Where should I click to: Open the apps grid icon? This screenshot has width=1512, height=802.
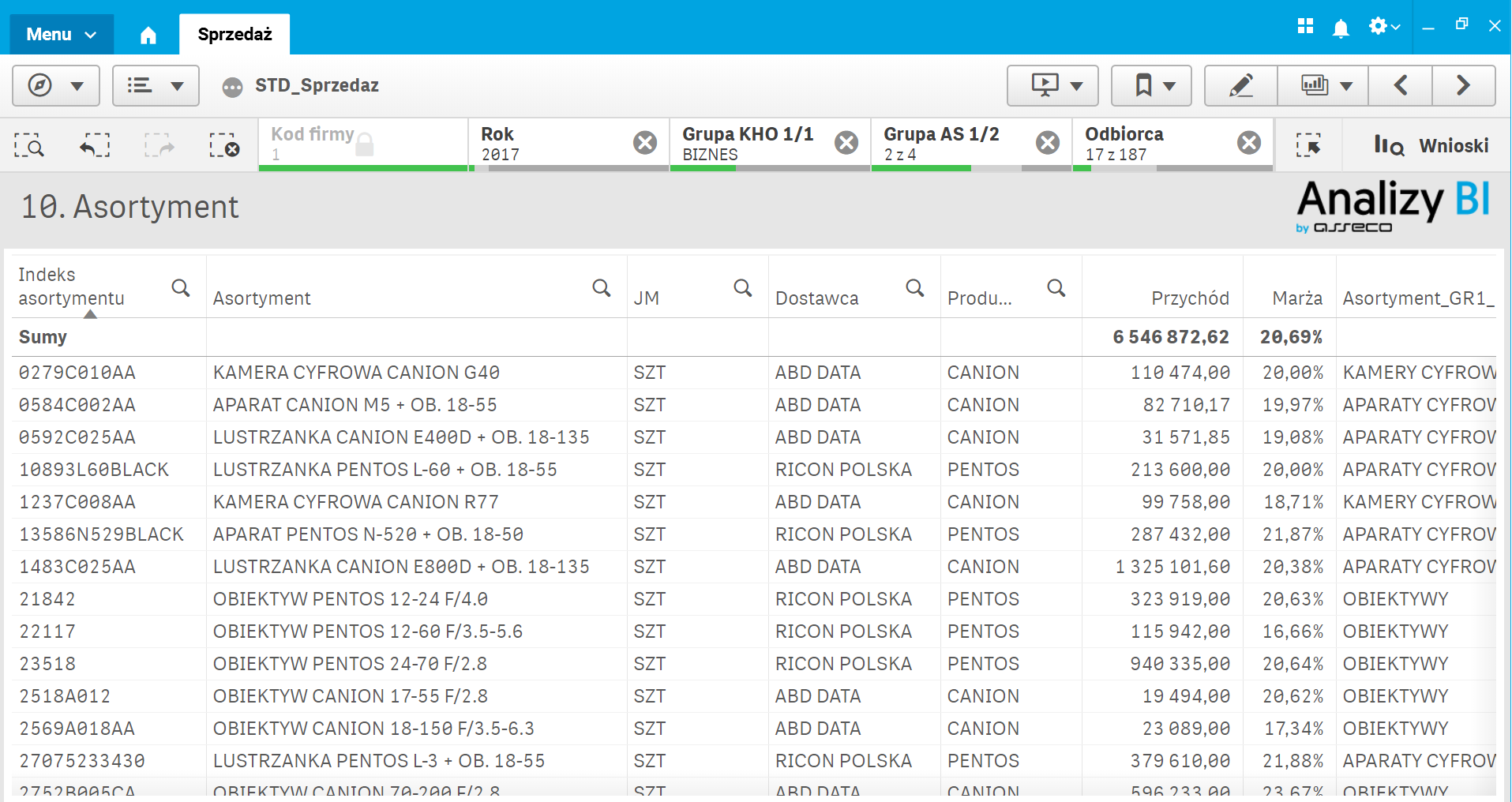(1305, 26)
